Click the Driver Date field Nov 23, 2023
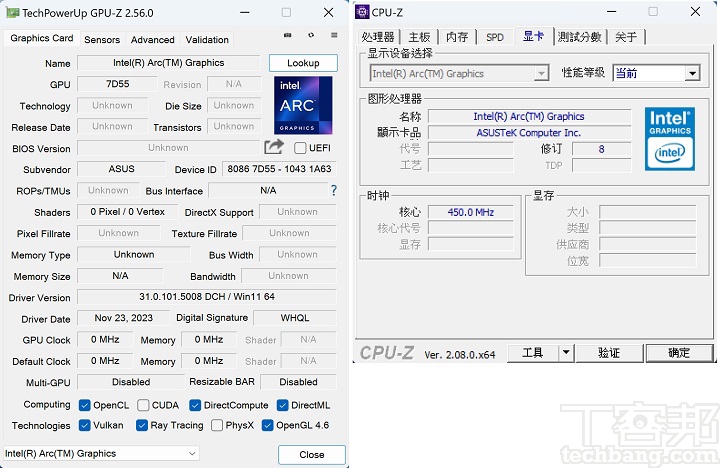The height and width of the screenshot is (468, 720). (124, 318)
